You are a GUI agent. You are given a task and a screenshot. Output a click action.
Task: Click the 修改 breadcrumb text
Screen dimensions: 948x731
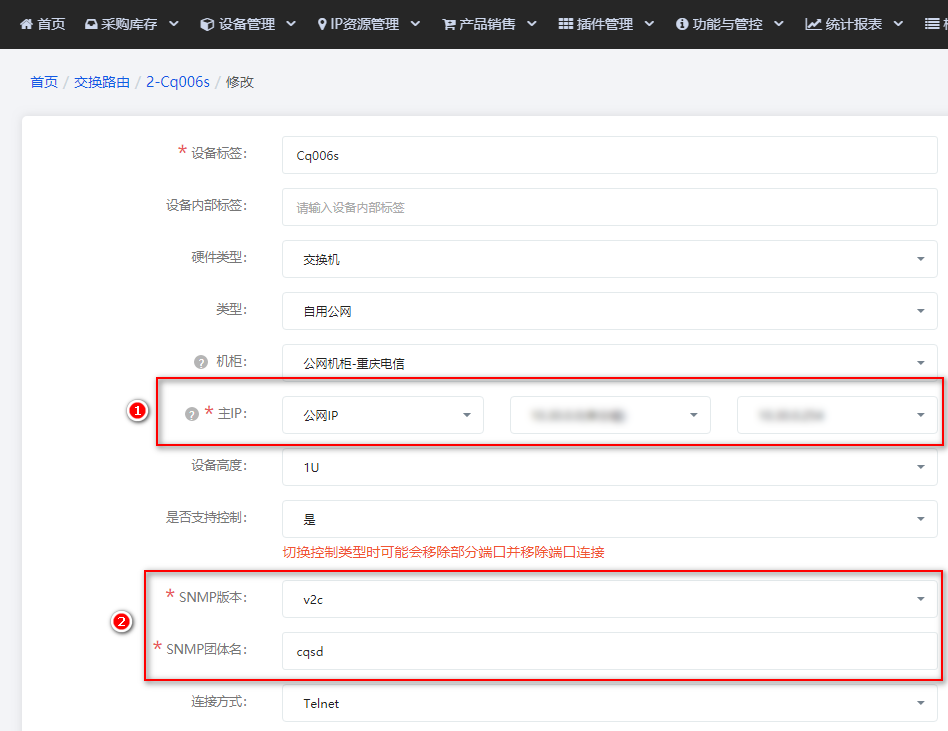click(x=239, y=82)
